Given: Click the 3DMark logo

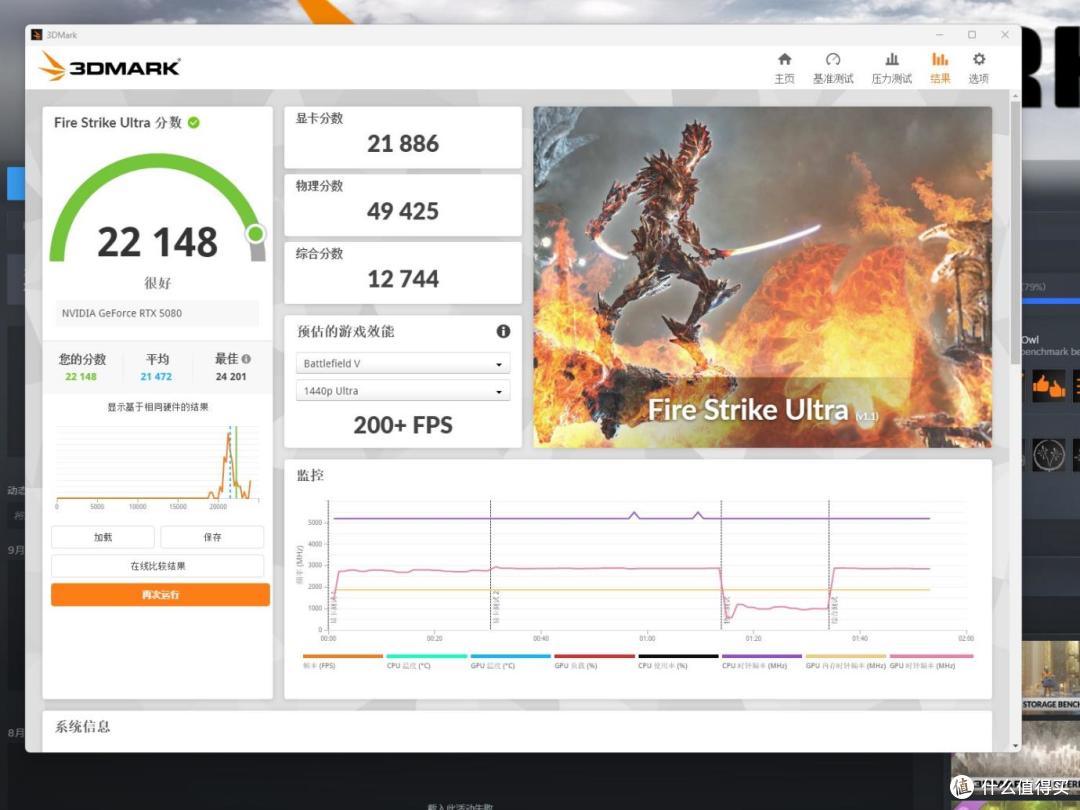Looking at the screenshot, I should point(110,67).
